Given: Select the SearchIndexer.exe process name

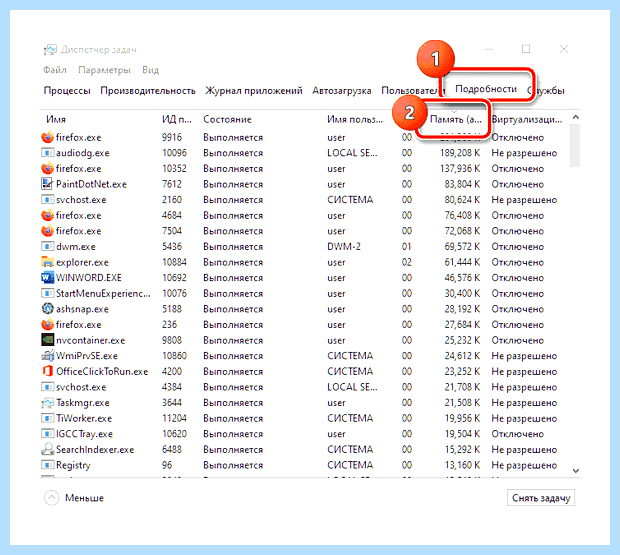Looking at the screenshot, I should tap(95, 449).
